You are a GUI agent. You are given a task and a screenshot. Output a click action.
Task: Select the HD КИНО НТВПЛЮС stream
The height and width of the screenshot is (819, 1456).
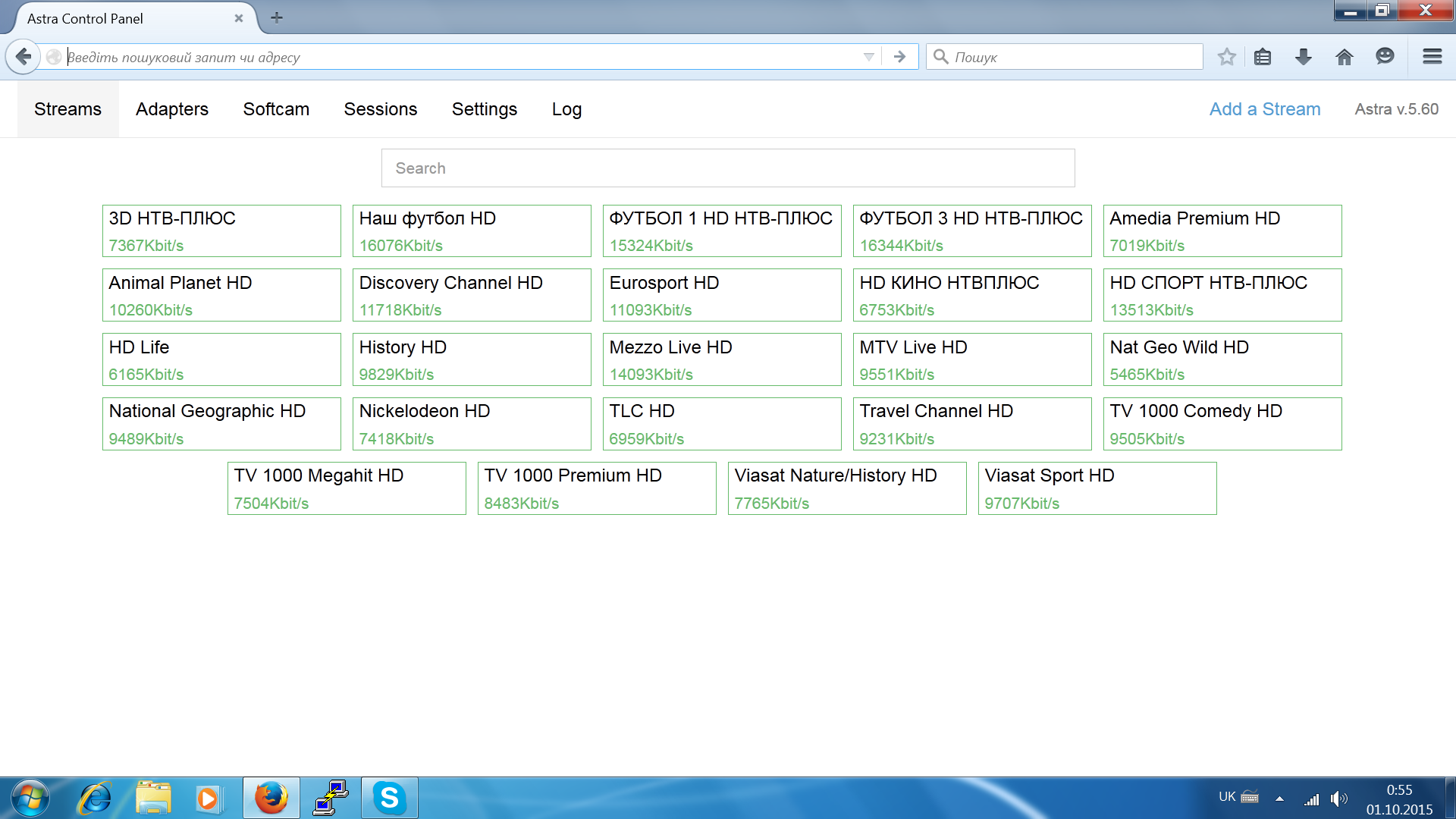pos(972,295)
